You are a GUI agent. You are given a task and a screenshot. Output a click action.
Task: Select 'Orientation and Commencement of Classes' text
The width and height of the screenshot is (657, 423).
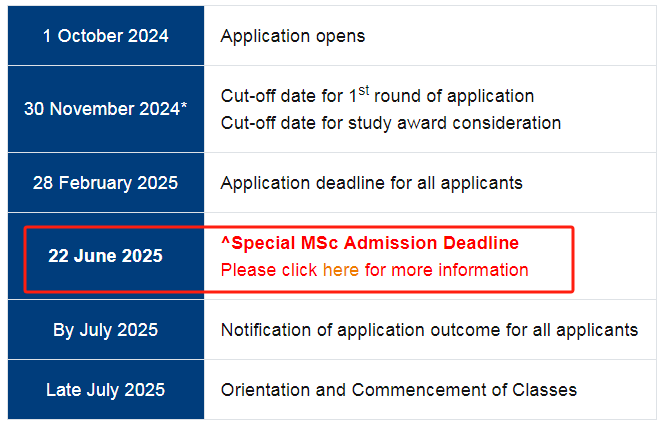click(x=398, y=390)
